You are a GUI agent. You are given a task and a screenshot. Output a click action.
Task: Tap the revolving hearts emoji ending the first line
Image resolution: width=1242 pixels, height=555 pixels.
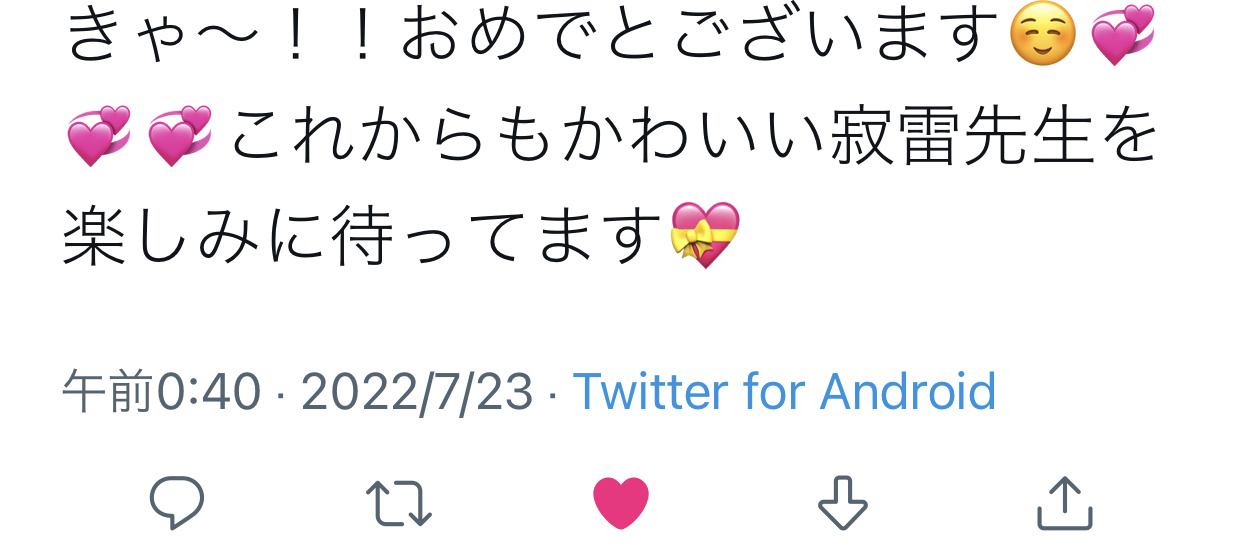(1122, 38)
